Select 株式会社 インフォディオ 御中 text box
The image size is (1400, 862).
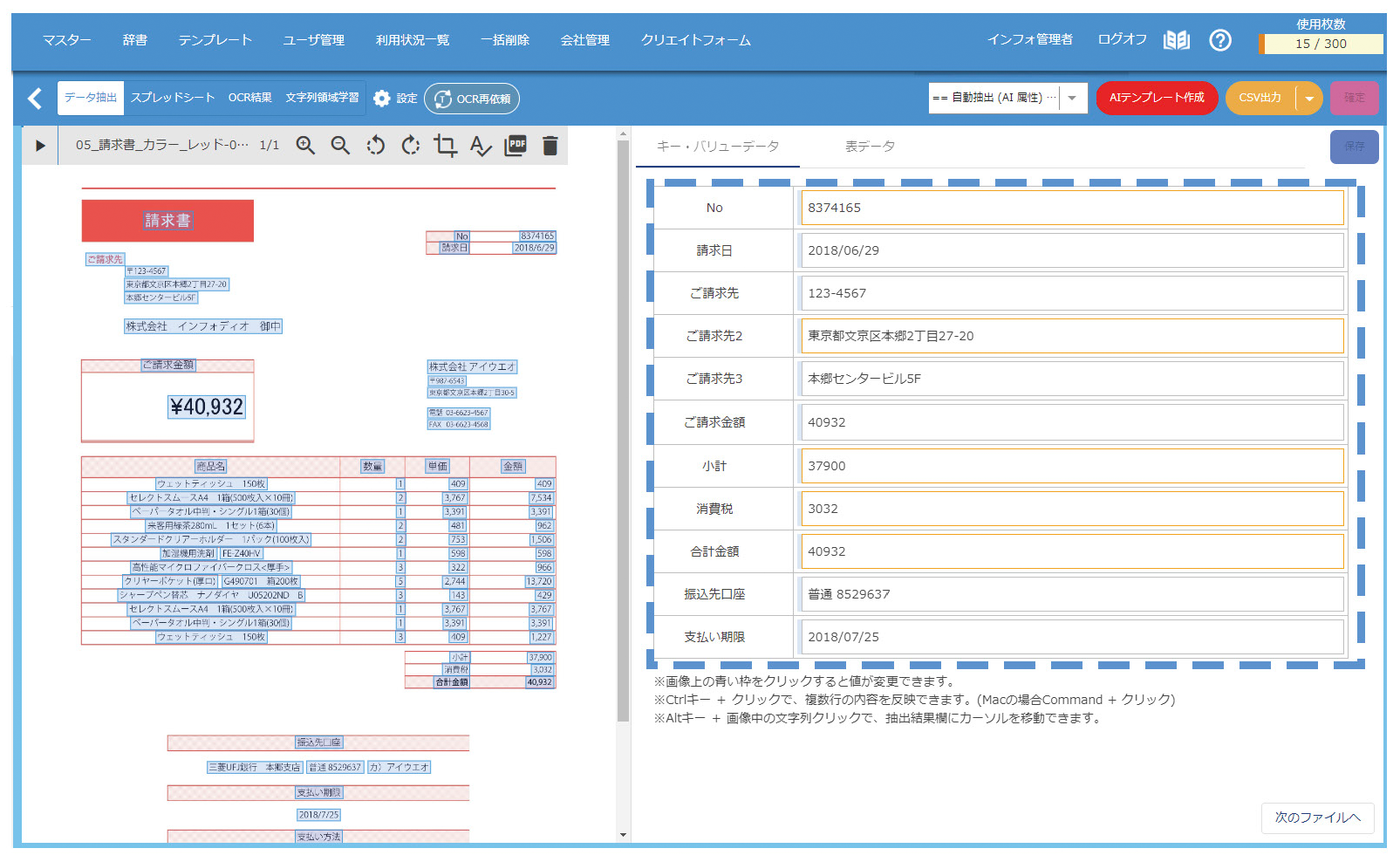[203, 326]
